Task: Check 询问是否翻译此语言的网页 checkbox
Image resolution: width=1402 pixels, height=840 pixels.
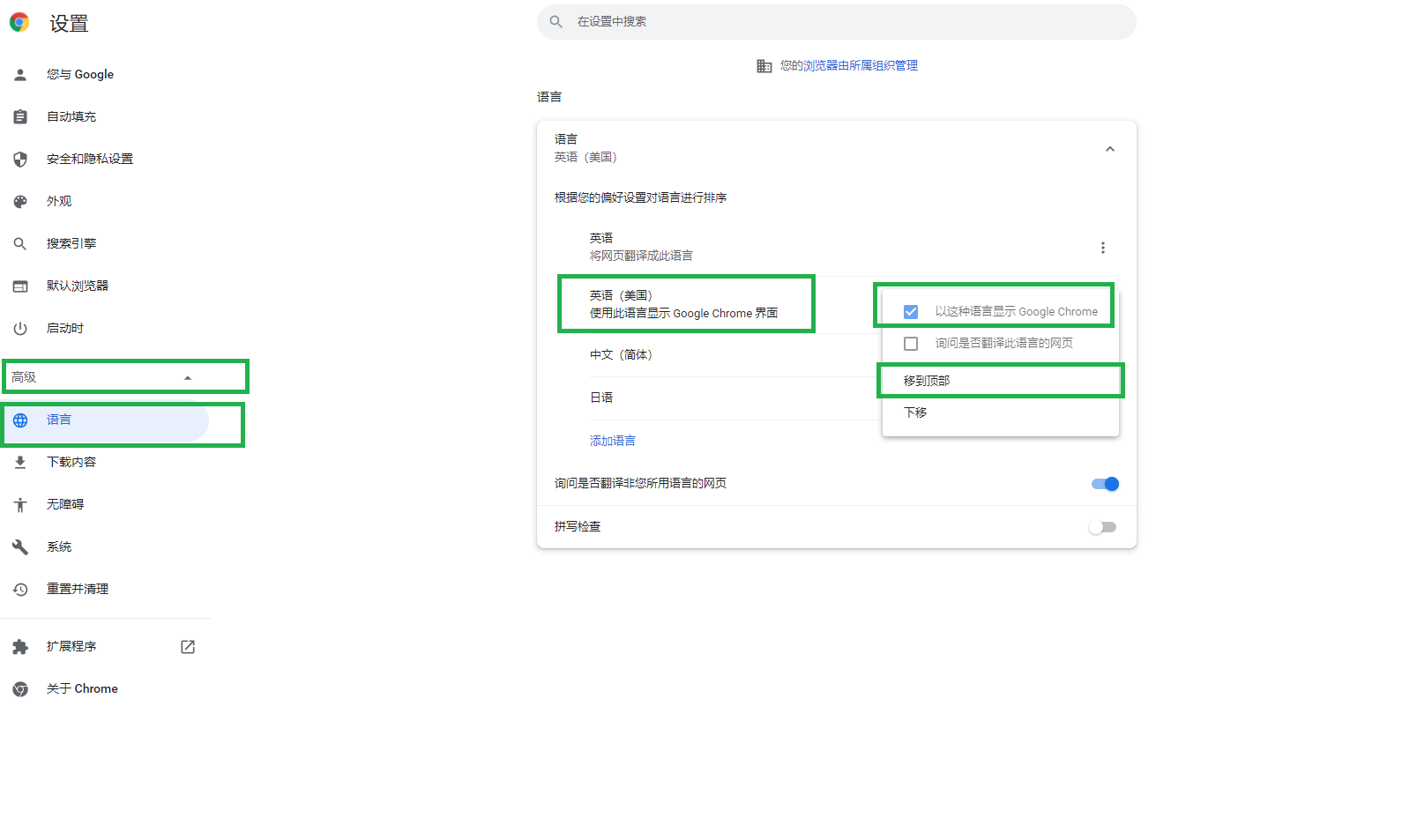Action: coord(911,344)
